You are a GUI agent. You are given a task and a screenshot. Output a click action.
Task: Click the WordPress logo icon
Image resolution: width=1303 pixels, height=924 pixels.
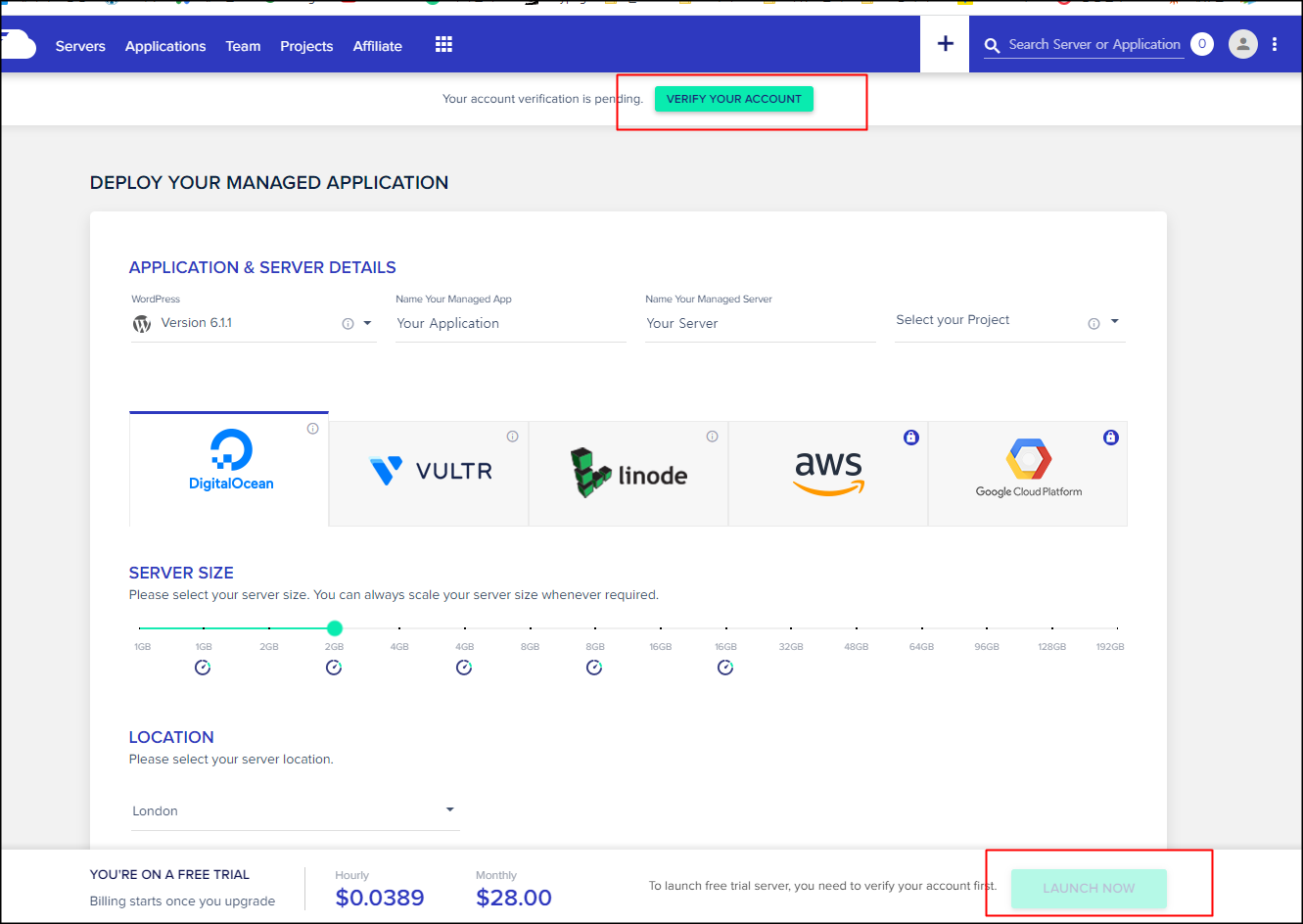(142, 324)
